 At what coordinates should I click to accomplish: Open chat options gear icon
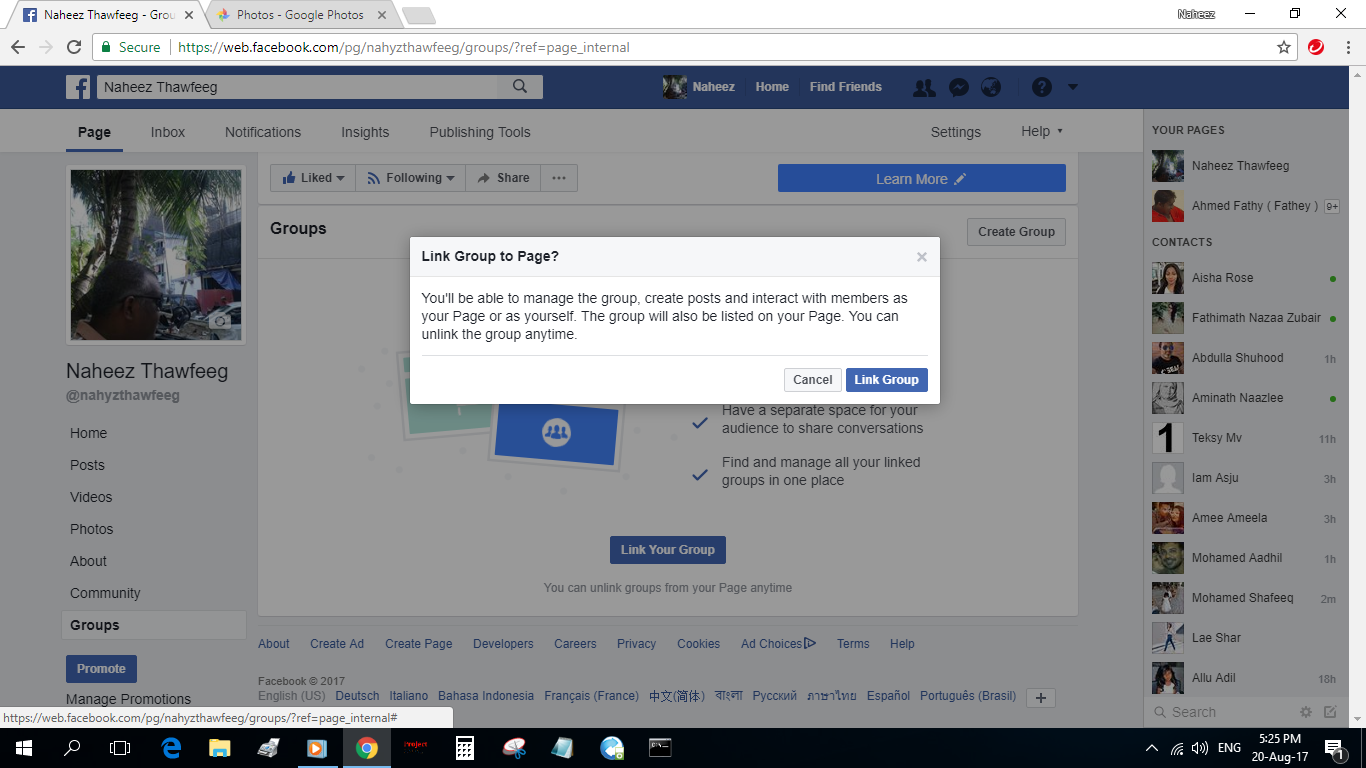pyautogui.click(x=1306, y=712)
